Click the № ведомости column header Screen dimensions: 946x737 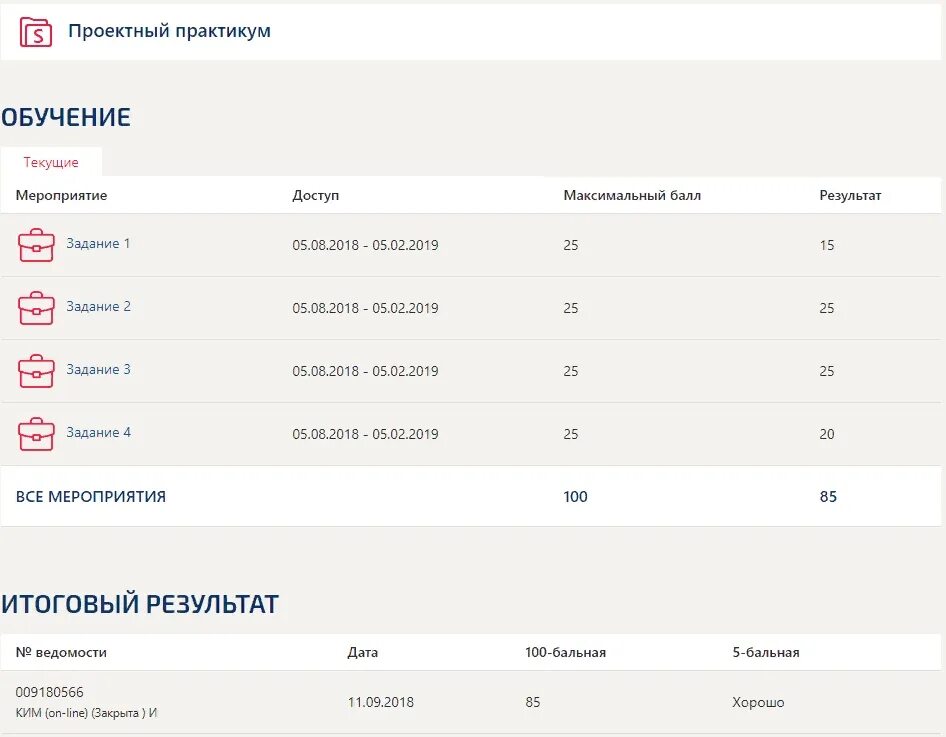pyautogui.click(x=61, y=653)
